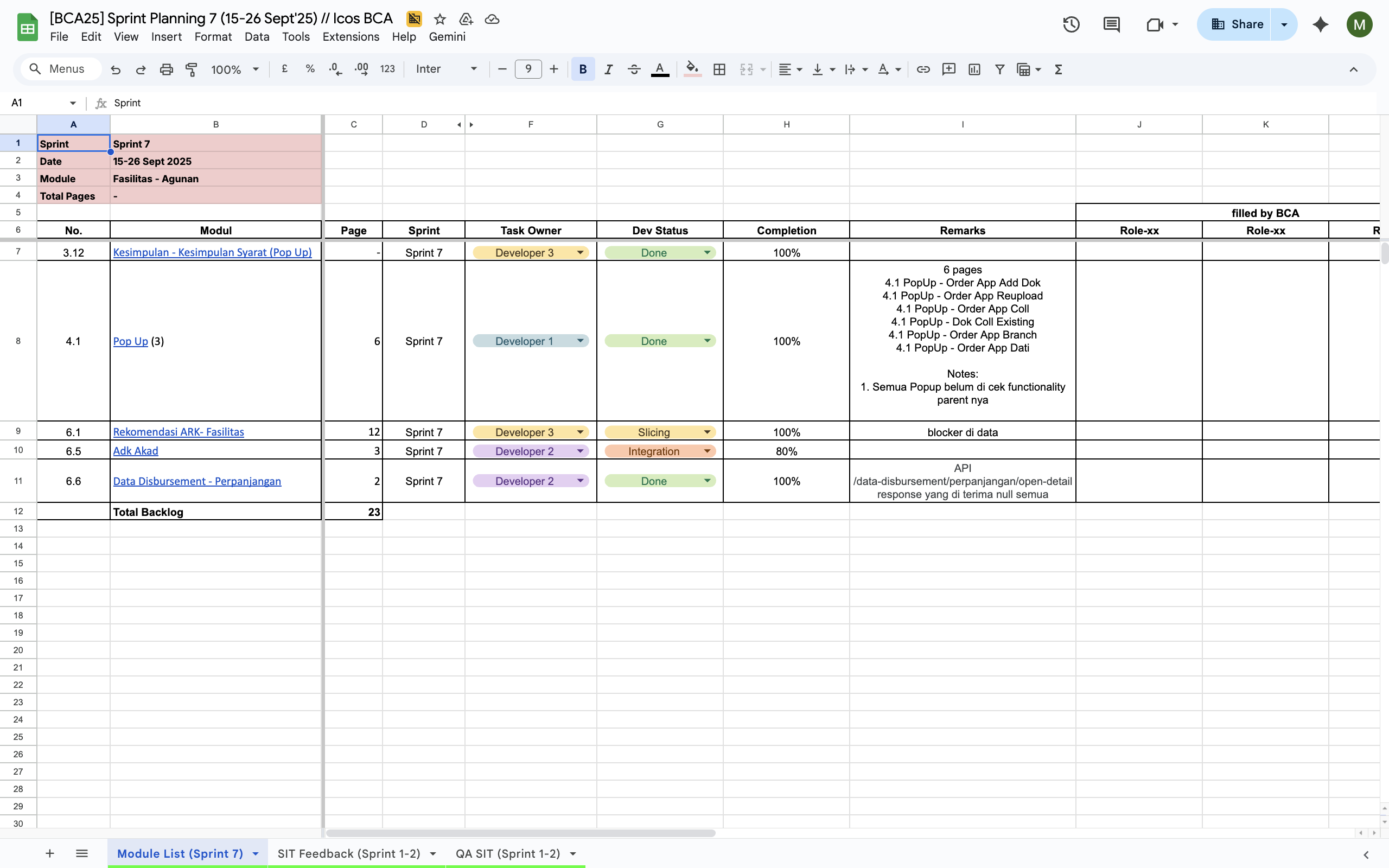
Task: Switch to SIT Feedback (Sprint 1-2) tab
Action: (348, 854)
